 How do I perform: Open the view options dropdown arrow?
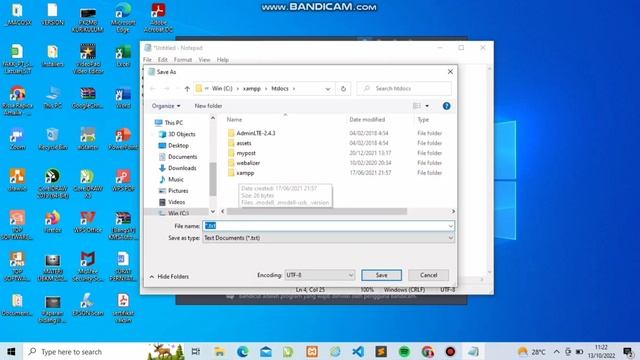coord(427,106)
